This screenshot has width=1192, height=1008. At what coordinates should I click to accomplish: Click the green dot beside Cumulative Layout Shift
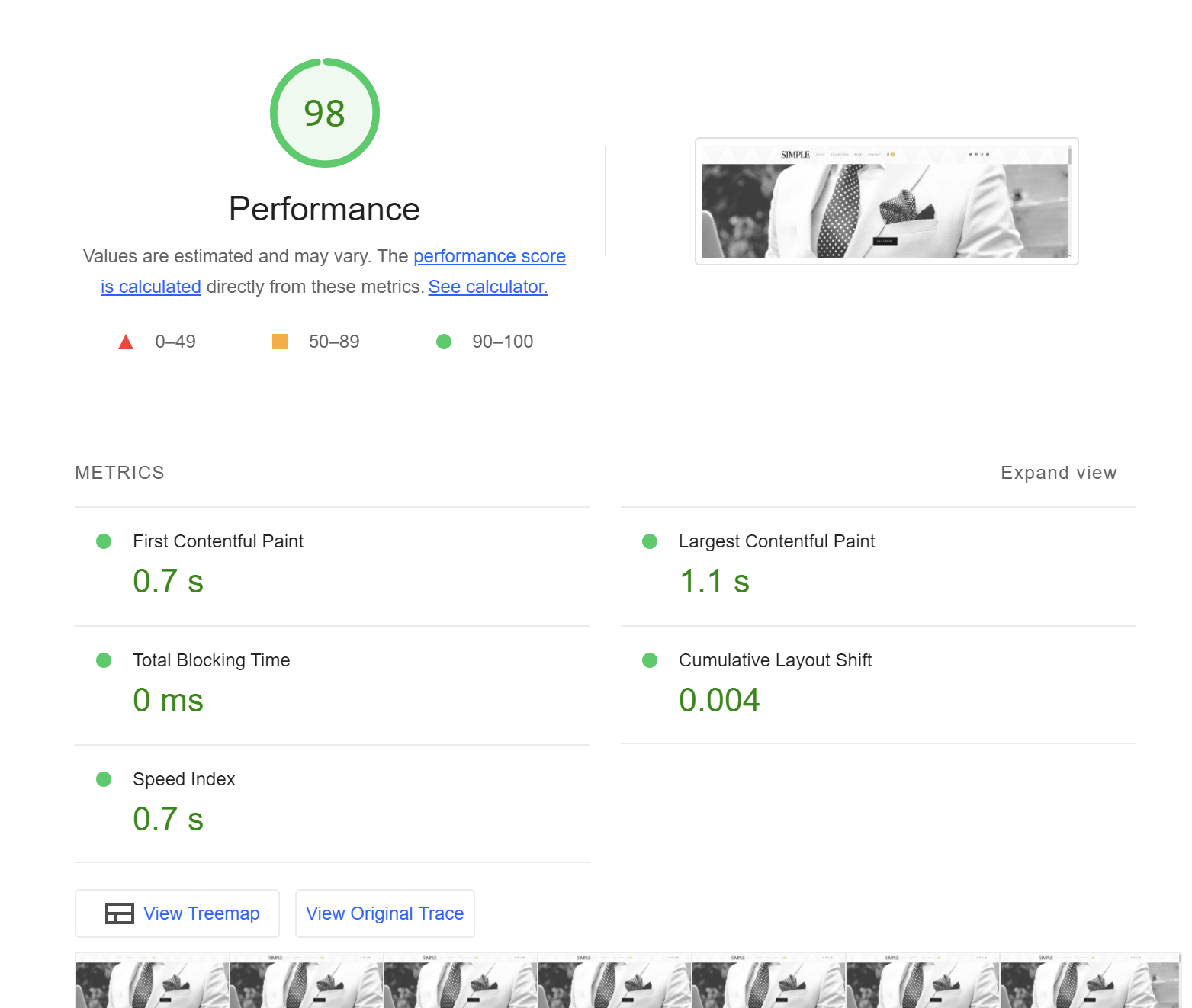coord(650,660)
